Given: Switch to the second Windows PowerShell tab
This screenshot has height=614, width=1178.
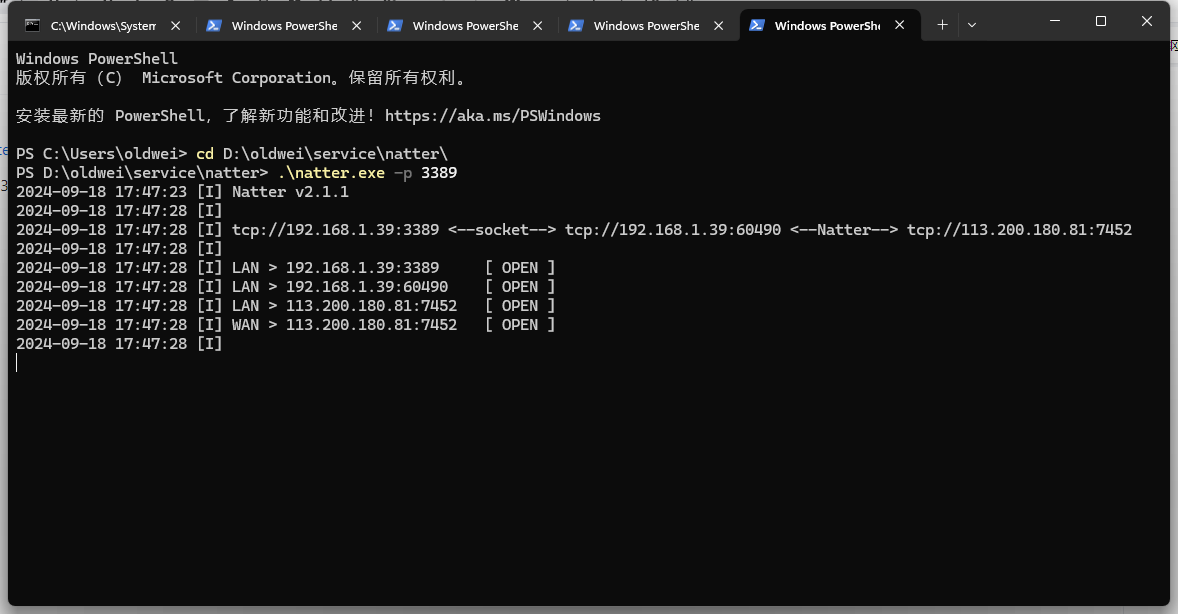Looking at the screenshot, I should [466, 26].
